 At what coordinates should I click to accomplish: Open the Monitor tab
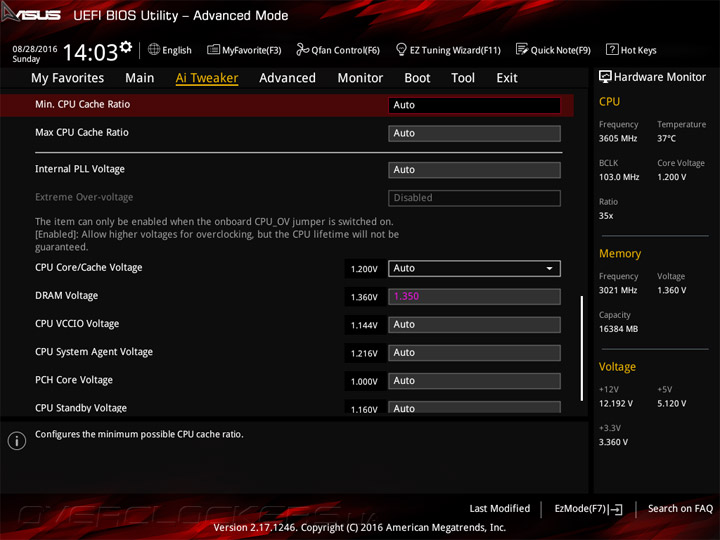pos(360,78)
